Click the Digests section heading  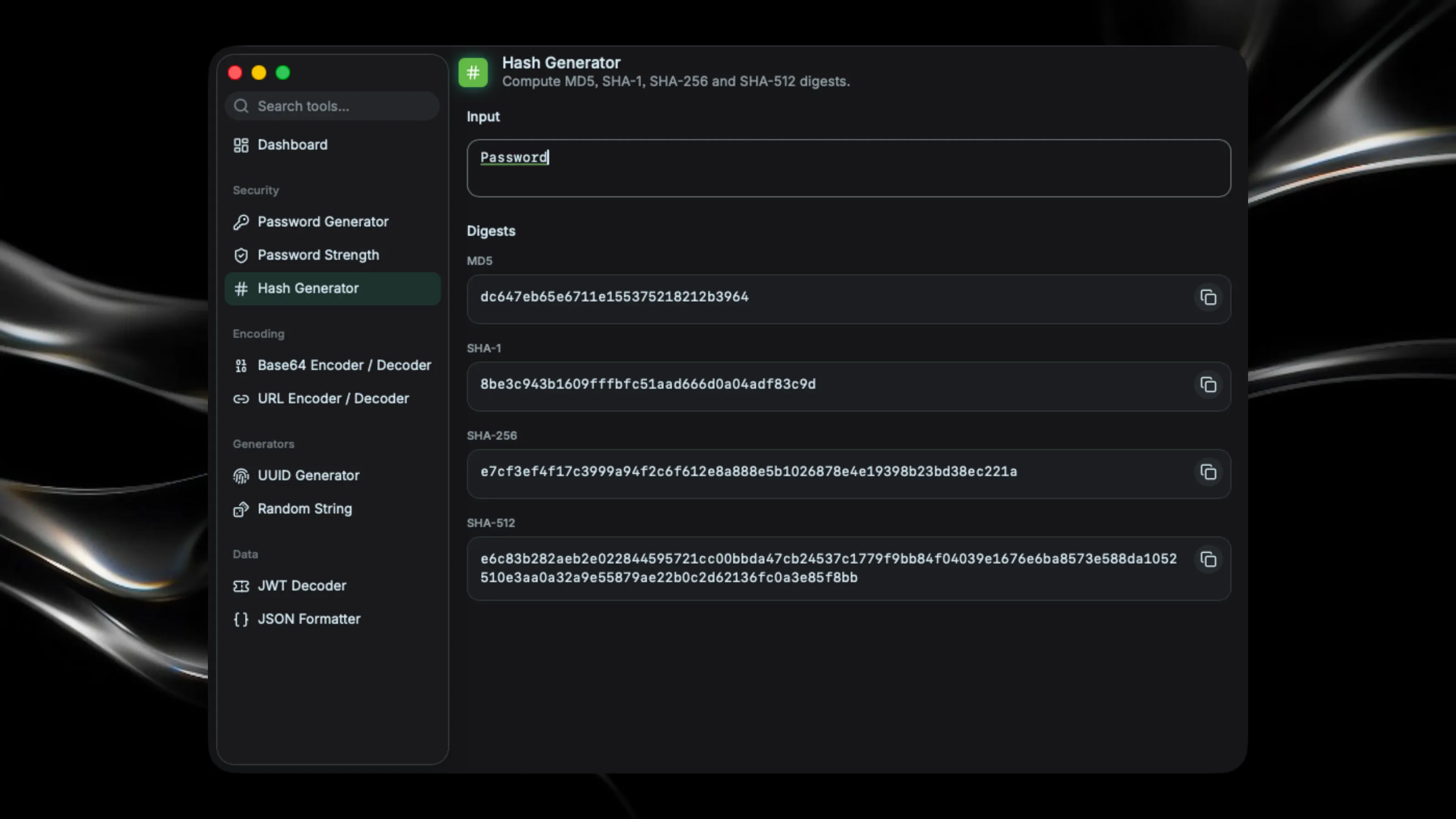tap(490, 231)
